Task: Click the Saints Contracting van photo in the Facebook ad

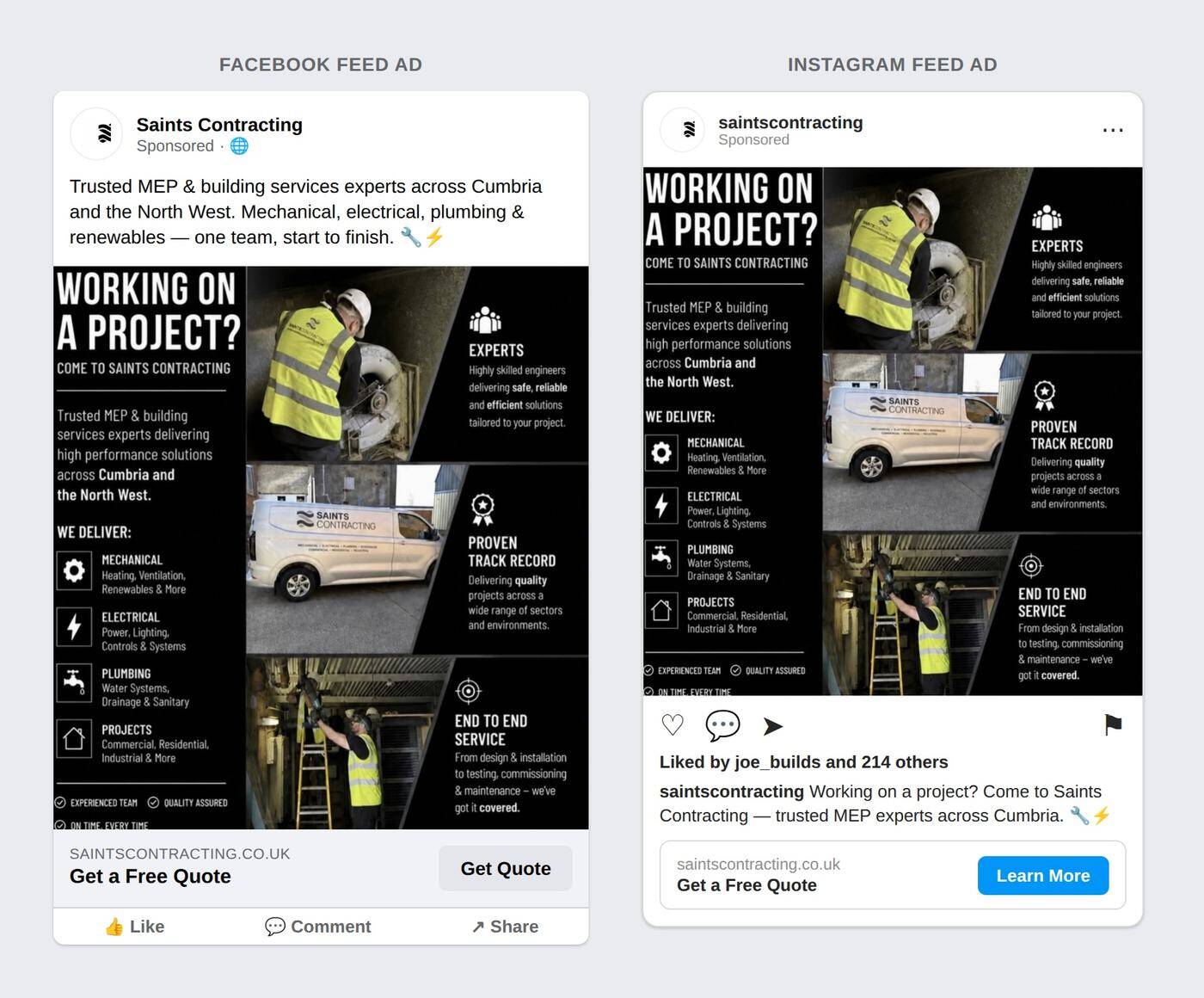Action: point(344,559)
